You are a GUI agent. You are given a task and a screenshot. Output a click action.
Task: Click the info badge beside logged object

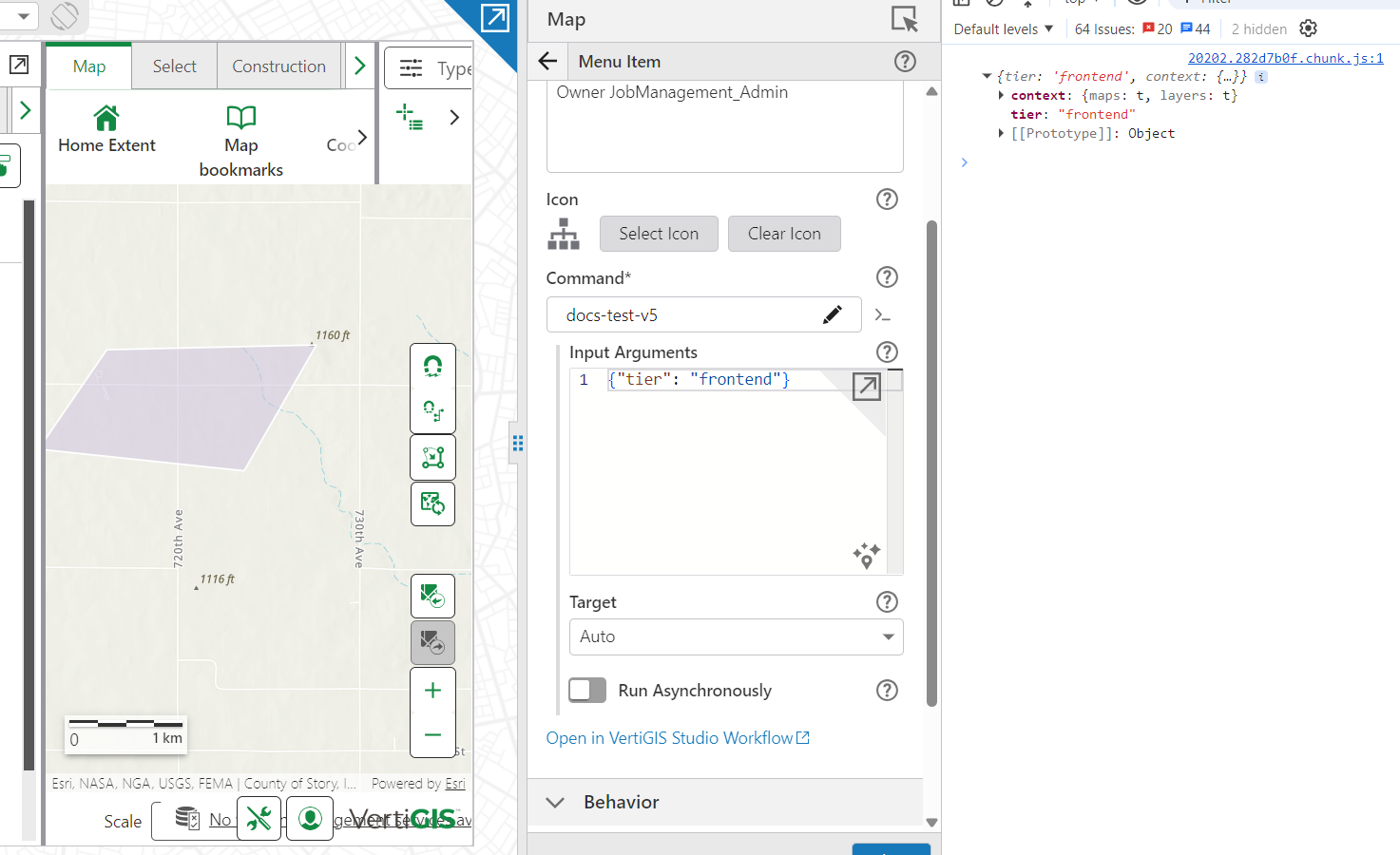pyautogui.click(x=1261, y=77)
